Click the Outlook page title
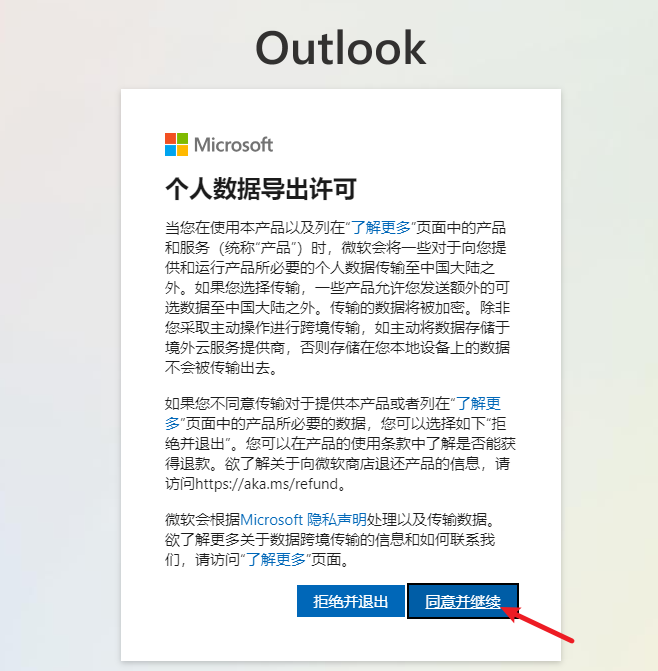 [x=341, y=48]
